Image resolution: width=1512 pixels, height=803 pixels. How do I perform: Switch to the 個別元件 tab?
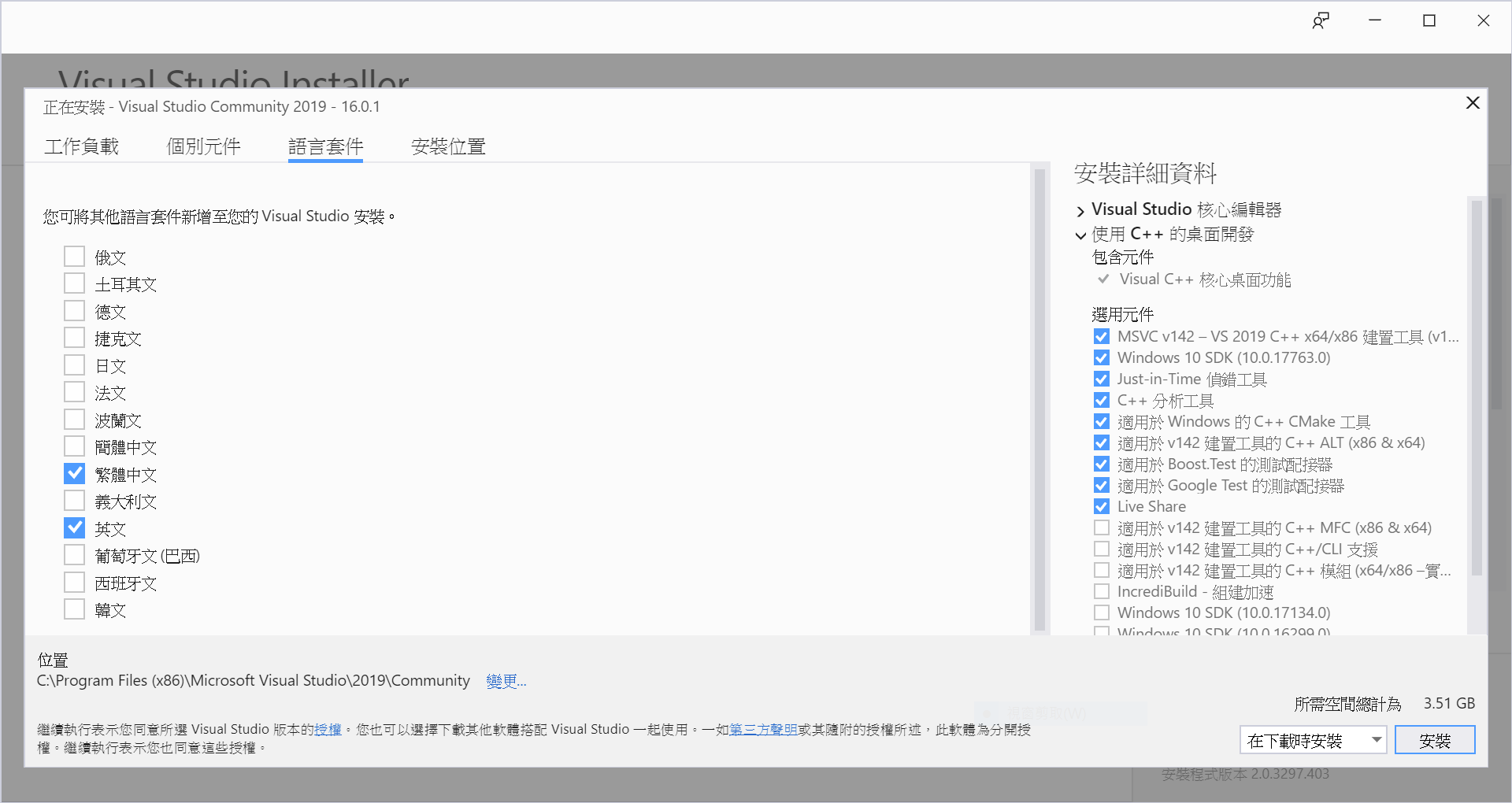coord(204,146)
